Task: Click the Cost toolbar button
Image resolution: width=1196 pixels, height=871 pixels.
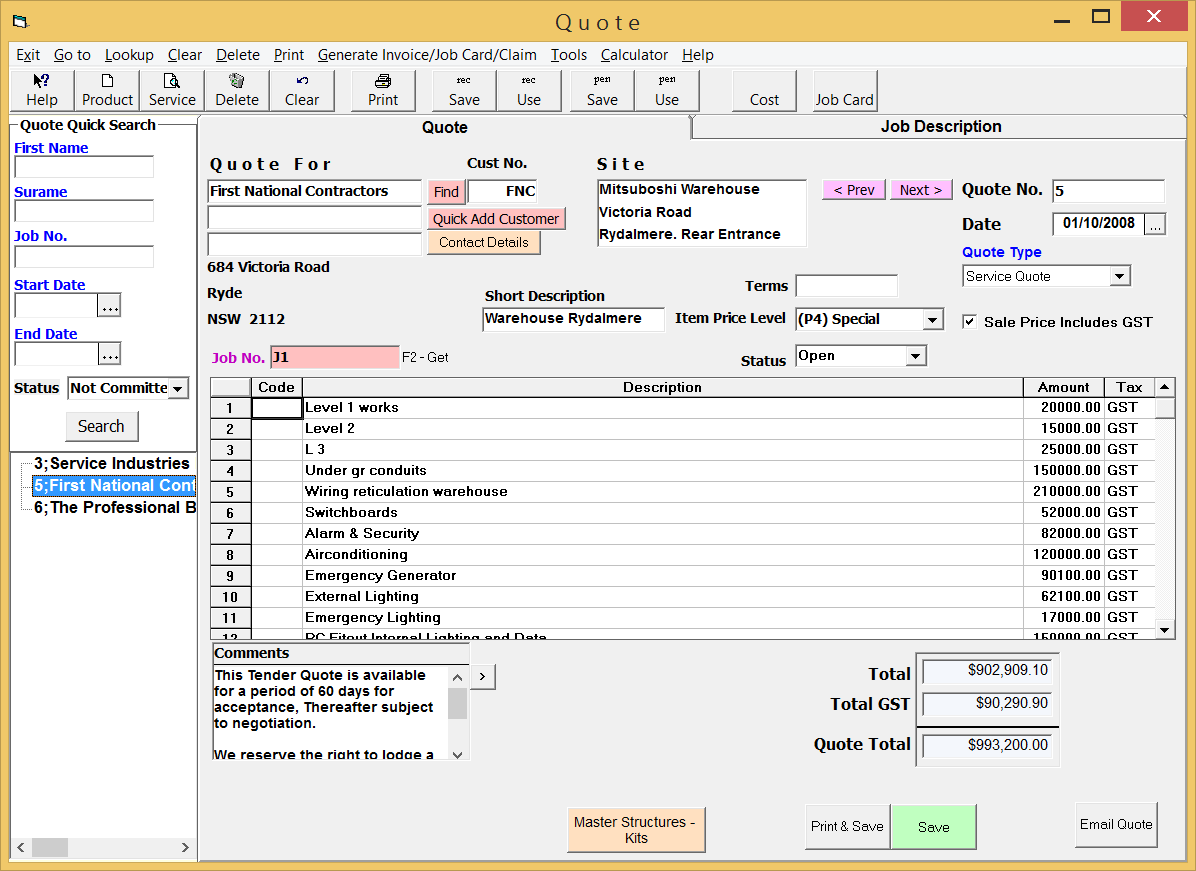Action: click(764, 91)
